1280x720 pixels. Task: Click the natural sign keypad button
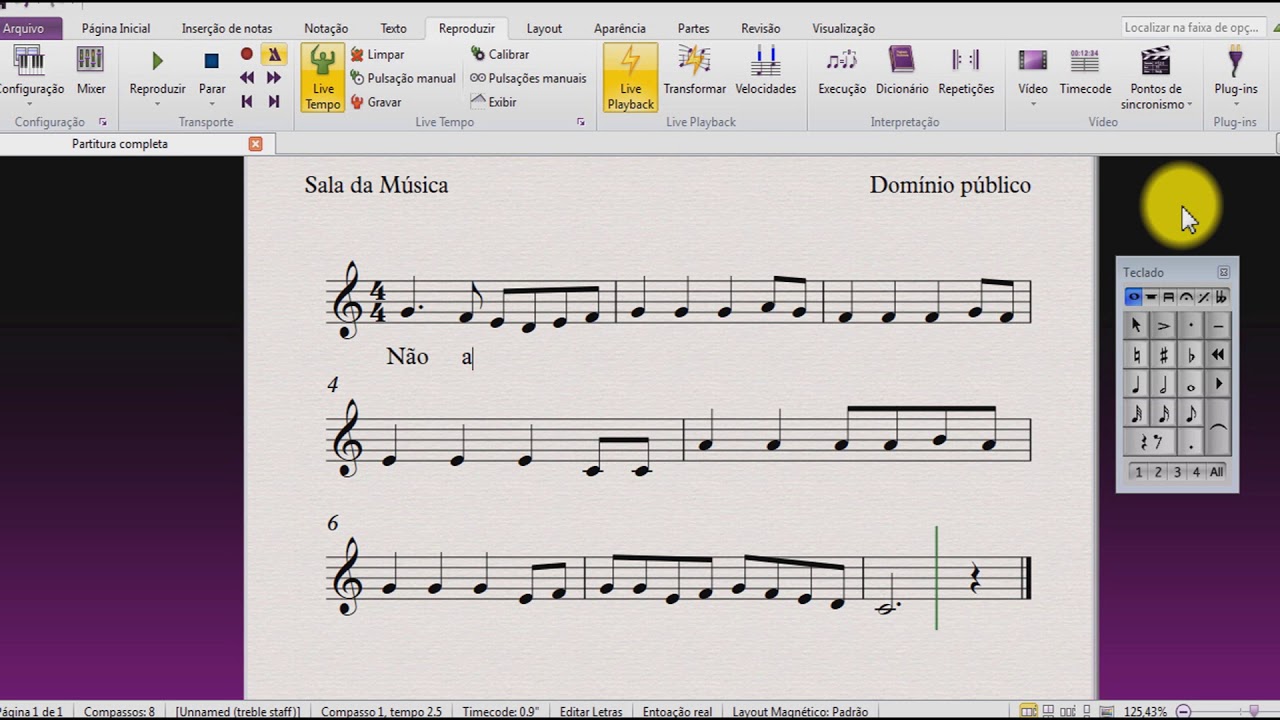click(x=1136, y=354)
